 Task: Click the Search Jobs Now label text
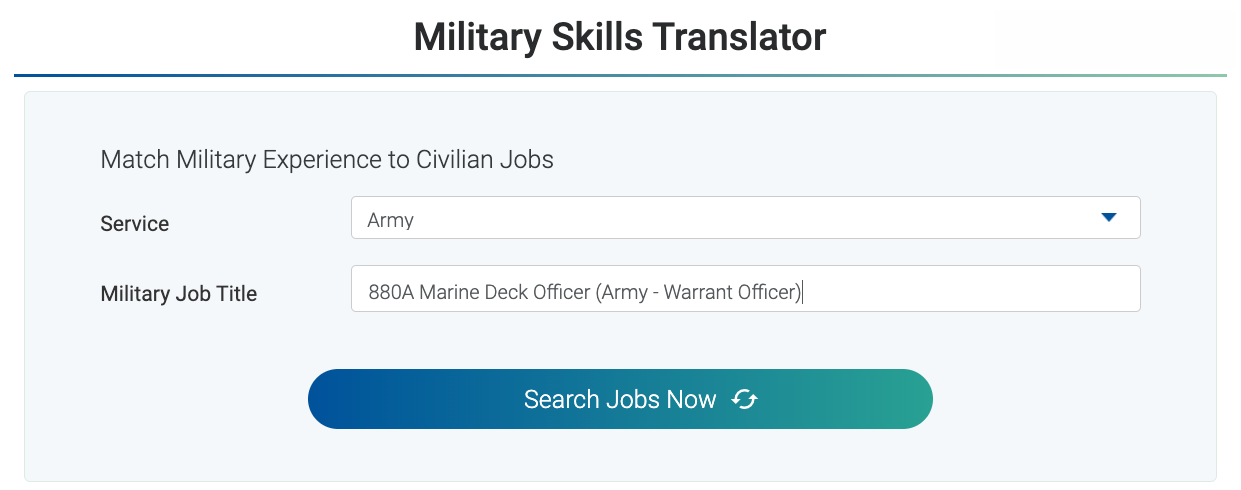click(x=620, y=400)
